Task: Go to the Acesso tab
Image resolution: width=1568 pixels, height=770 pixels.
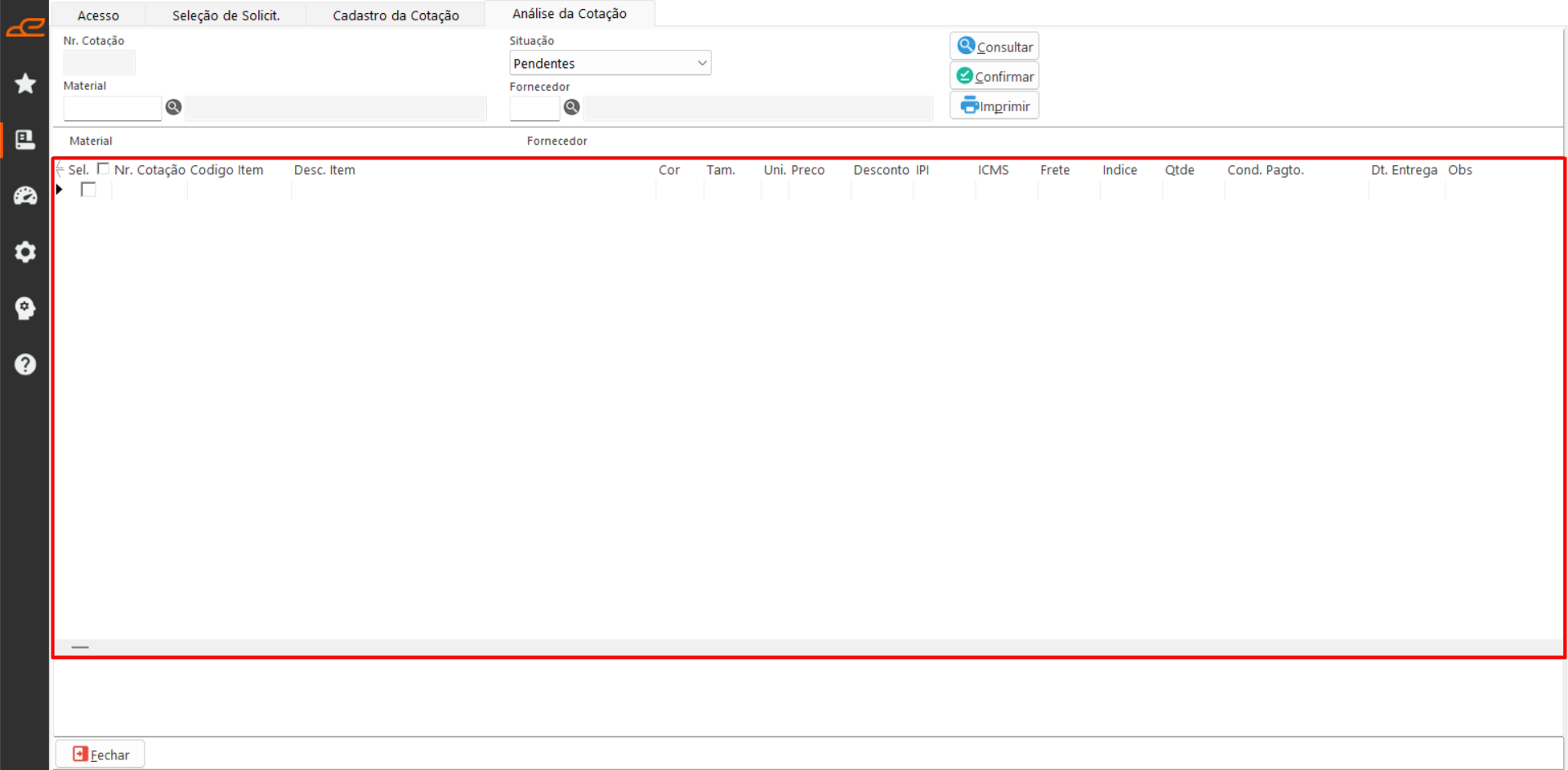Action: (98, 16)
